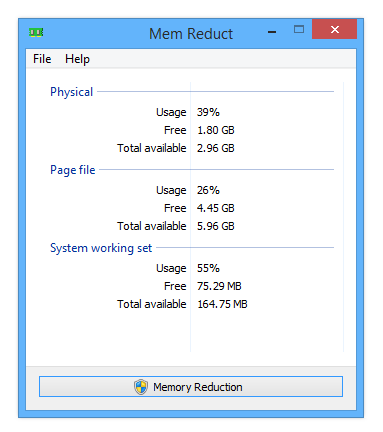This screenshot has height=432, width=383.
Task: Click the shield icon on Memory Reduction button
Action: click(141, 387)
